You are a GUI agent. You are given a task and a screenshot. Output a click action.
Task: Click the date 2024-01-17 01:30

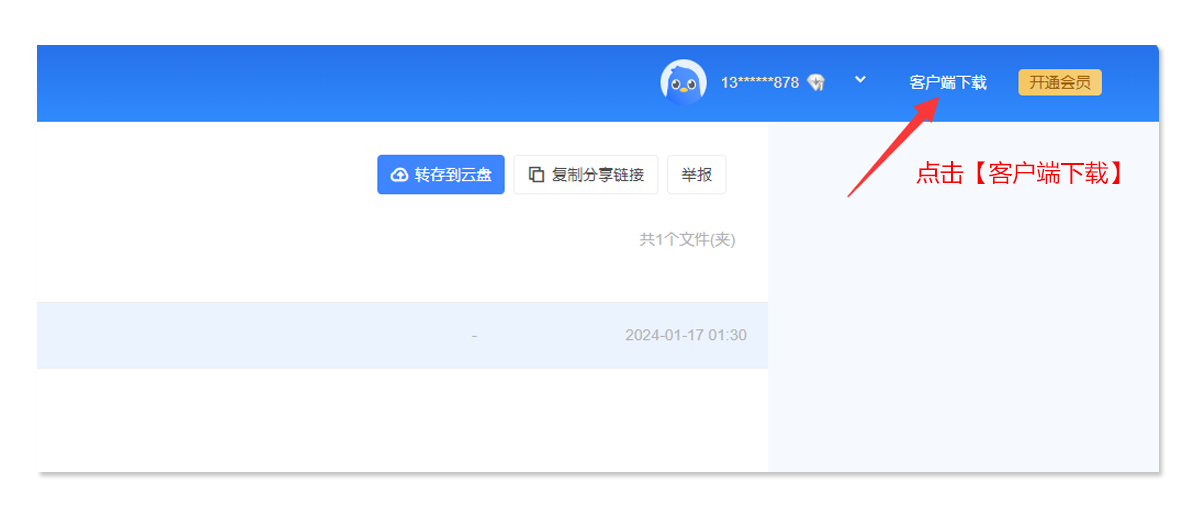tap(685, 335)
